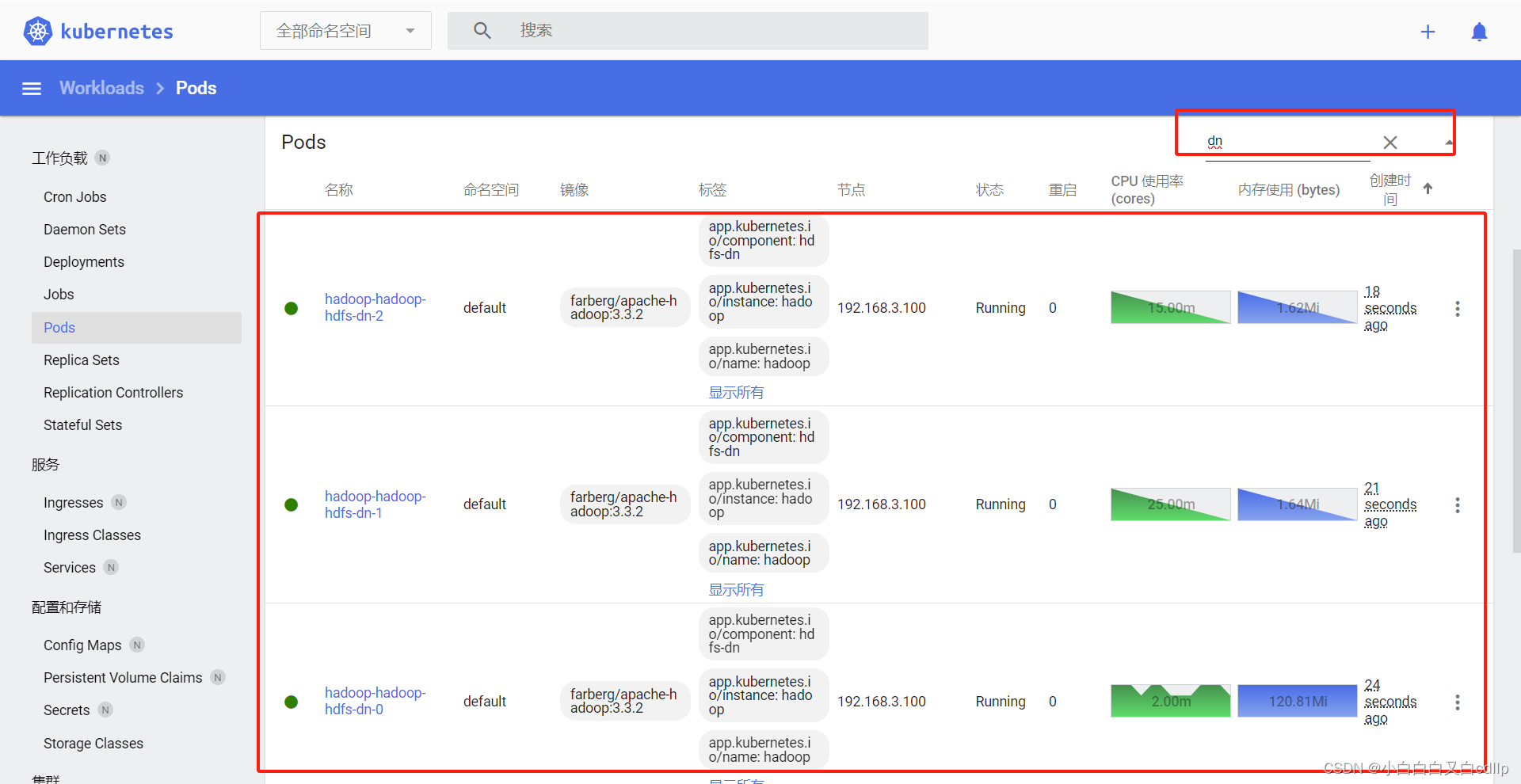Select Pods in sidebar

[x=136, y=327]
